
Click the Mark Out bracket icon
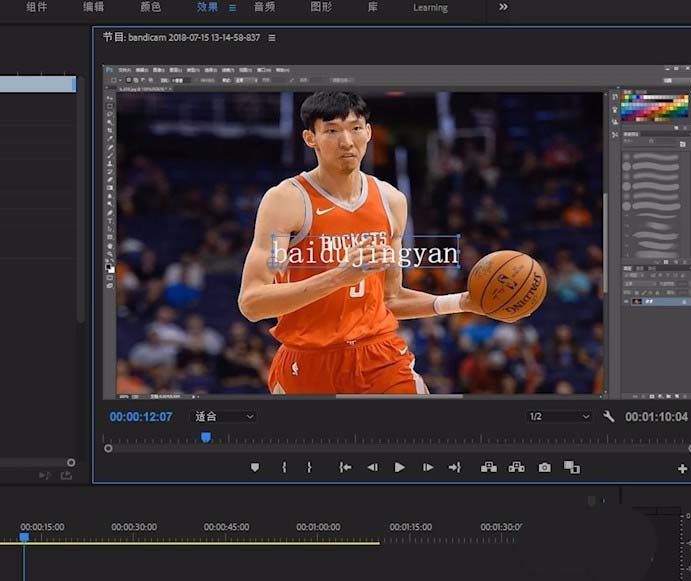tap(309, 467)
